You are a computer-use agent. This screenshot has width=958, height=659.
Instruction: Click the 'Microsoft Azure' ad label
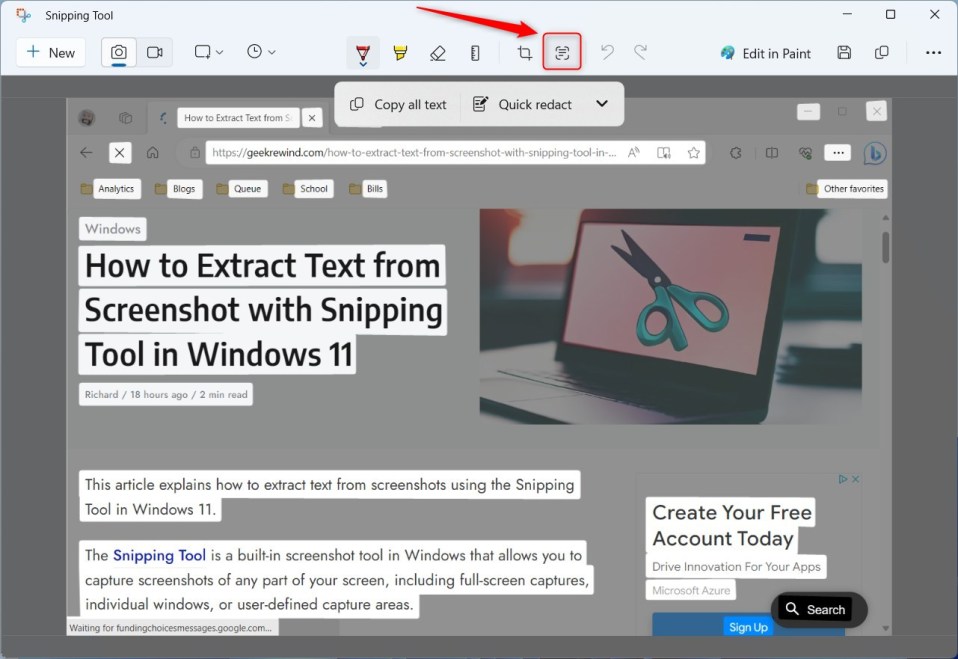click(x=690, y=591)
